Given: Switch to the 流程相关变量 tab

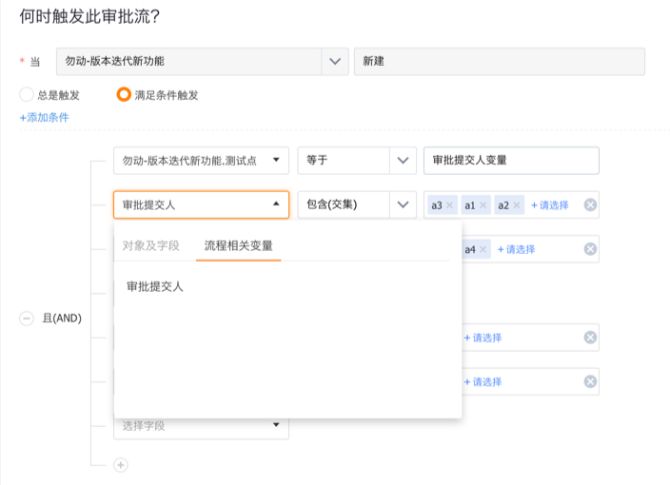Looking at the screenshot, I should (238, 245).
